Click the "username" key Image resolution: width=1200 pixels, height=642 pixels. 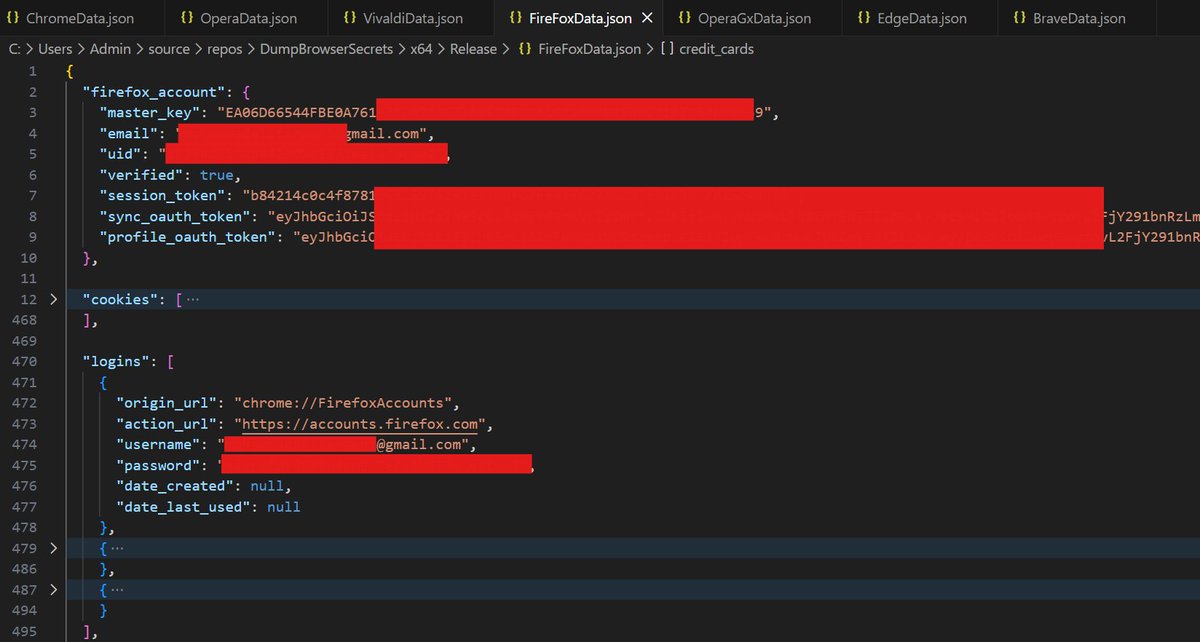[x=159, y=445]
